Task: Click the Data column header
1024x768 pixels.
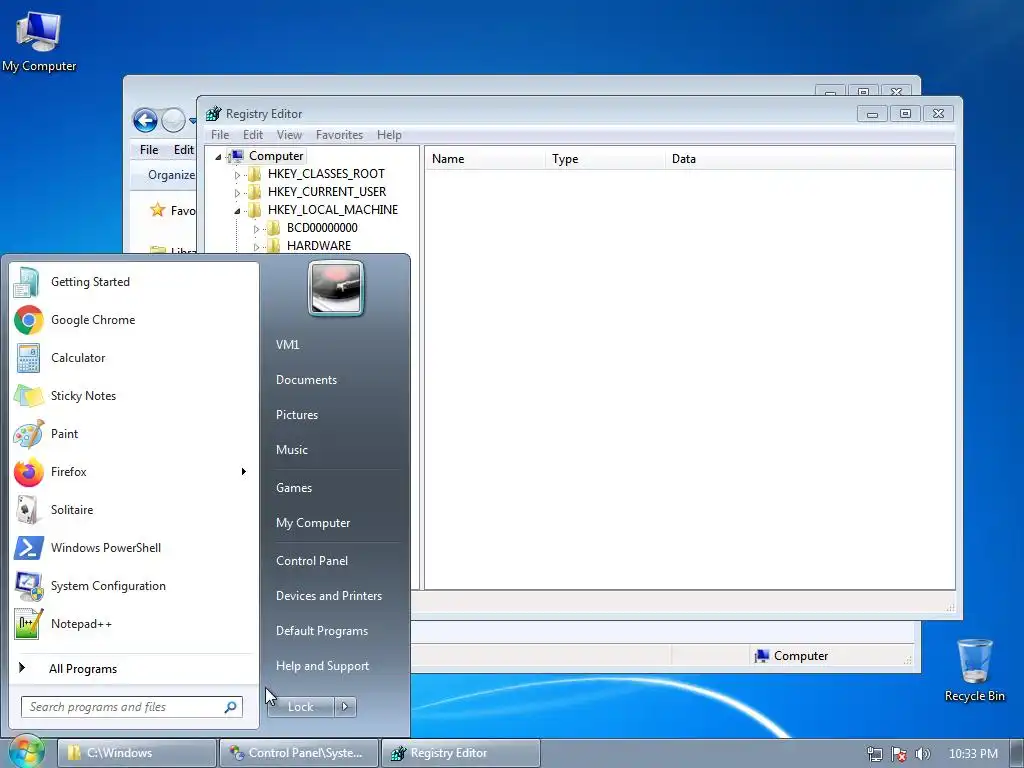Action: click(x=810, y=159)
